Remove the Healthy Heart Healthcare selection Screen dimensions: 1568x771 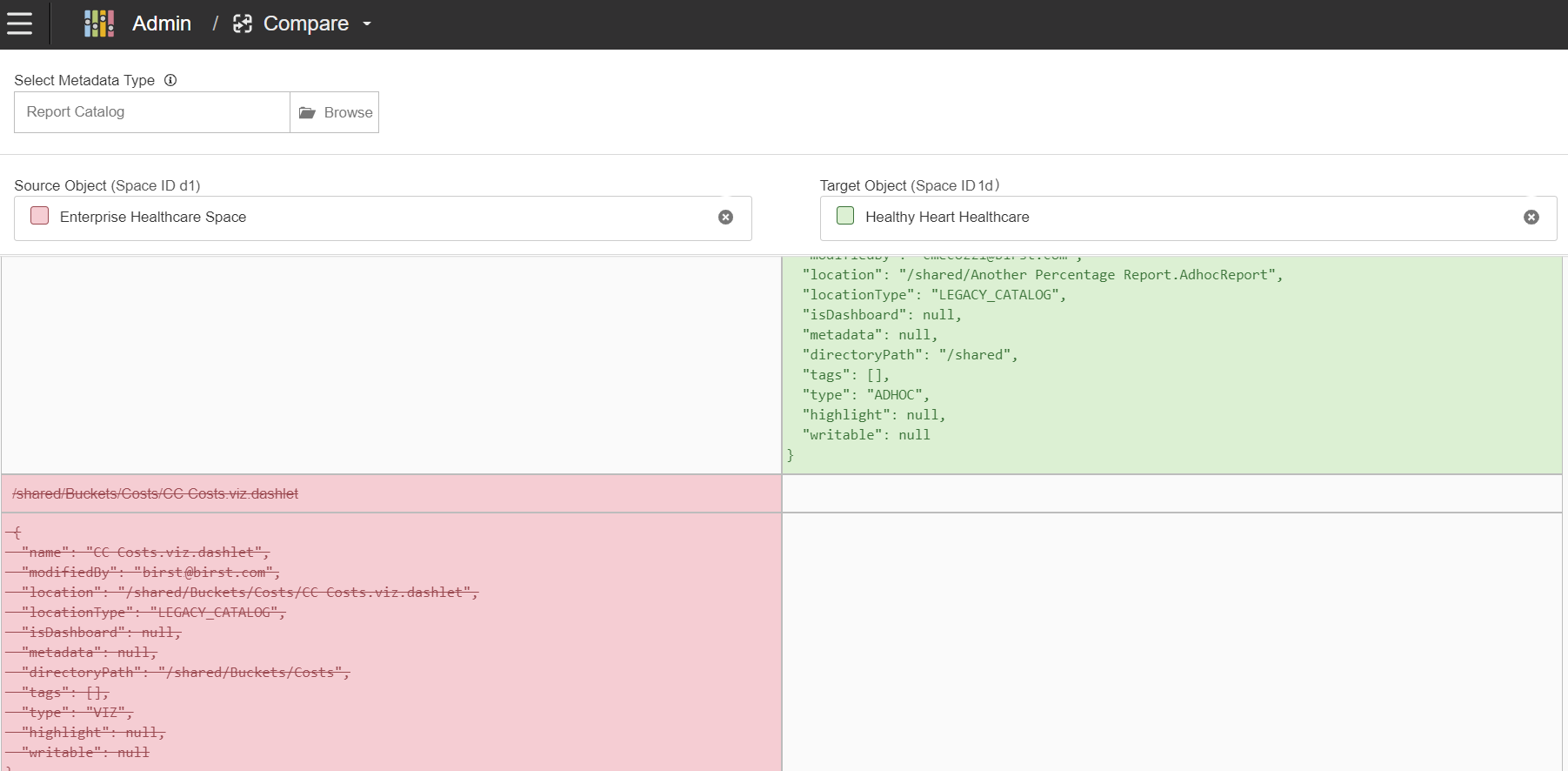[x=1531, y=218]
